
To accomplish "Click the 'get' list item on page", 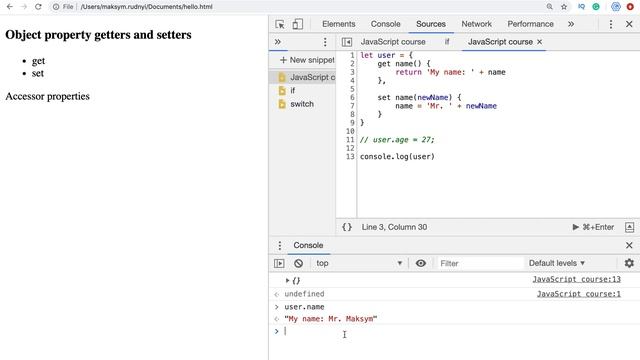I will [38, 61].
